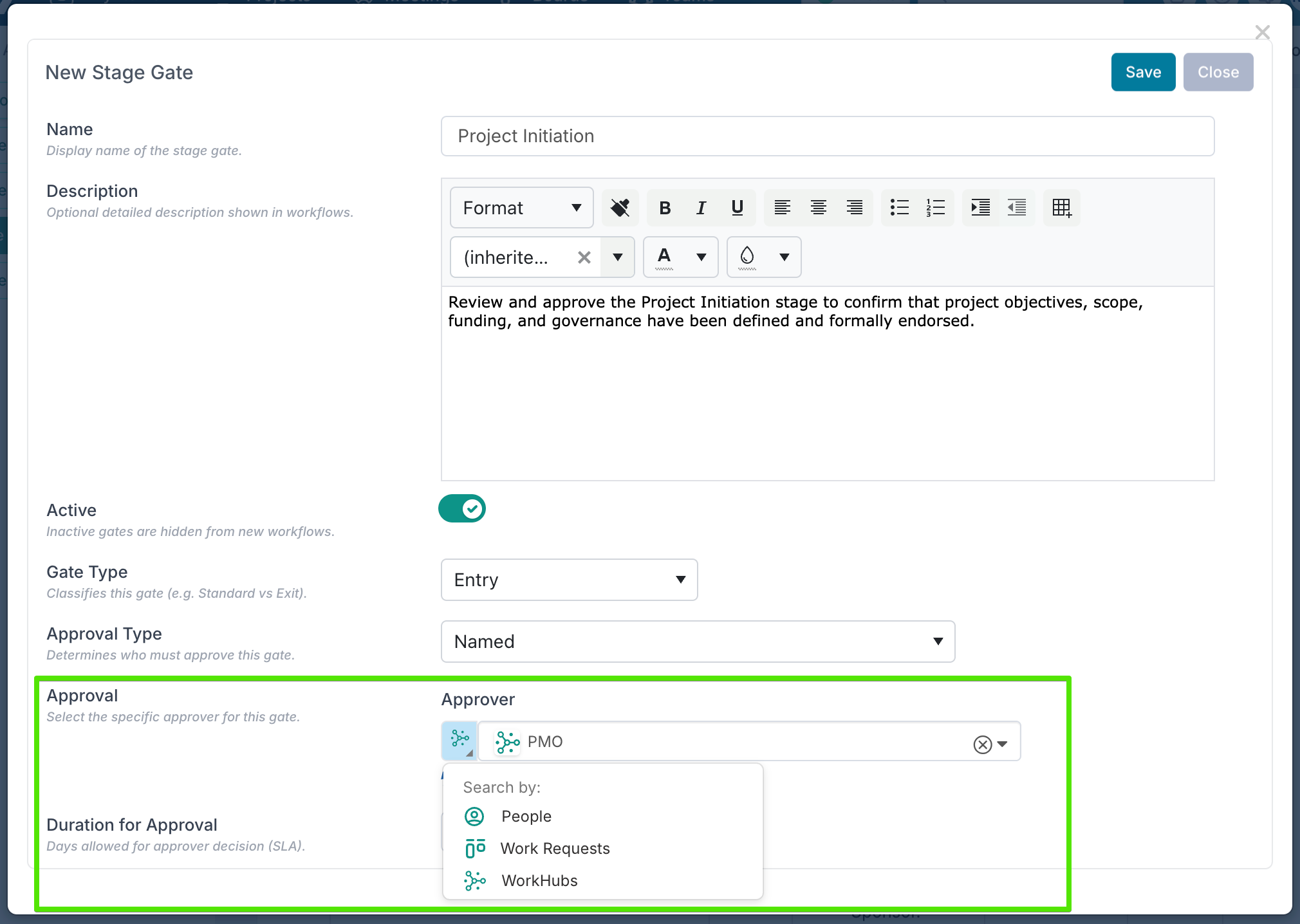Select WorkHubs from Search by list

pyautogui.click(x=539, y=881)
